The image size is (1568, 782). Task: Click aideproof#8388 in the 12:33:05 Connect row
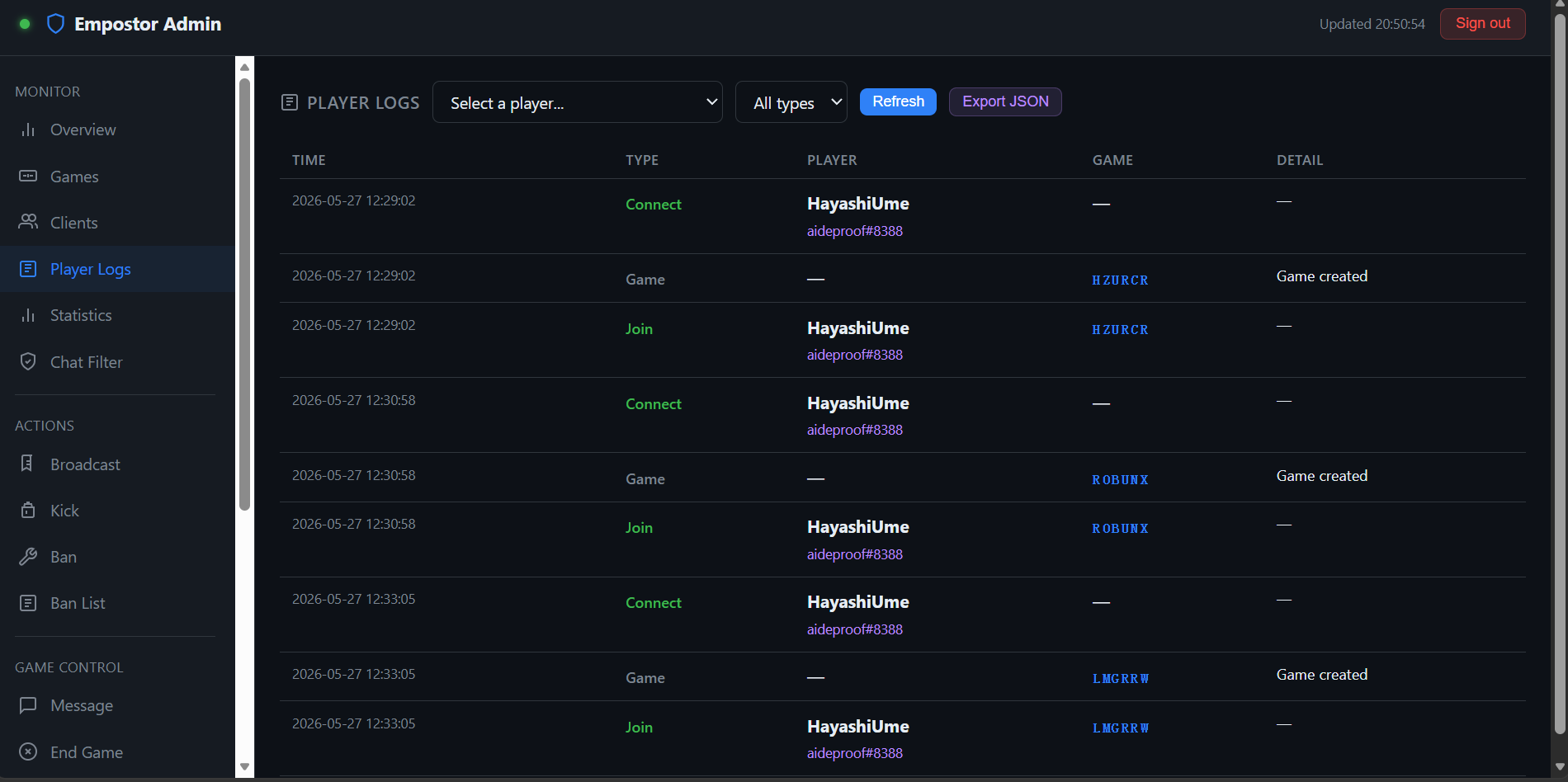click(x=855, y=629)
